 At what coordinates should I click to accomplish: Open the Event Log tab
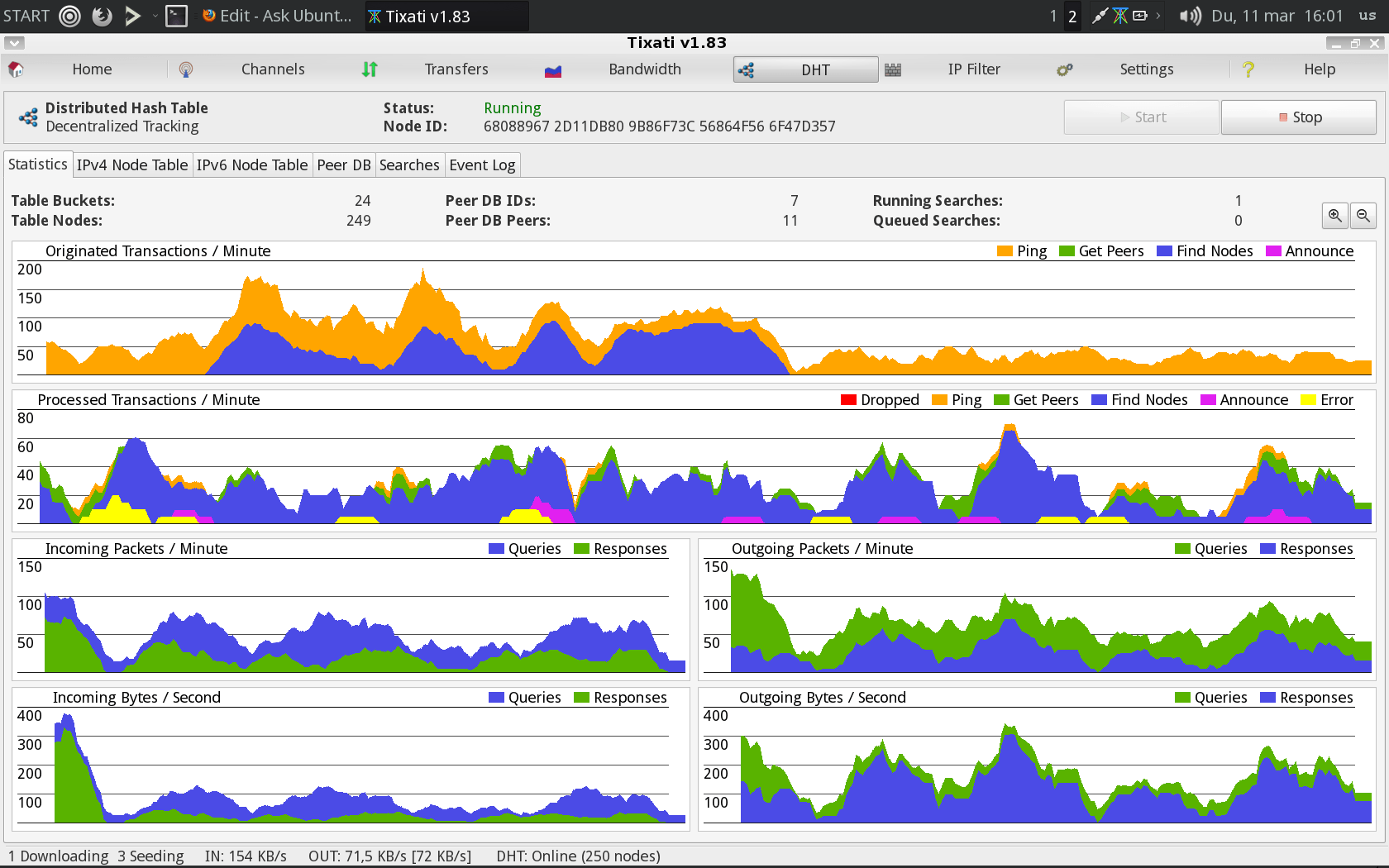(482, 165)
